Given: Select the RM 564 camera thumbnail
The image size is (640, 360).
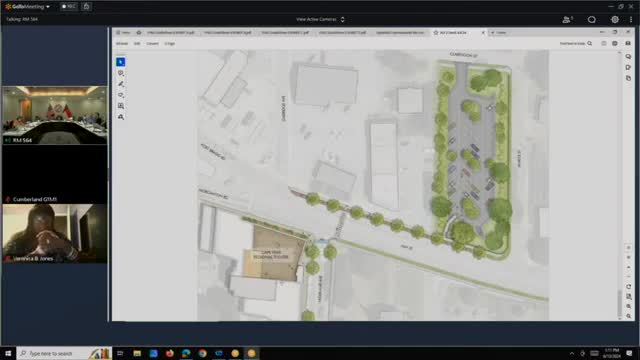Looking at the screenshot, I should point(55,115).
